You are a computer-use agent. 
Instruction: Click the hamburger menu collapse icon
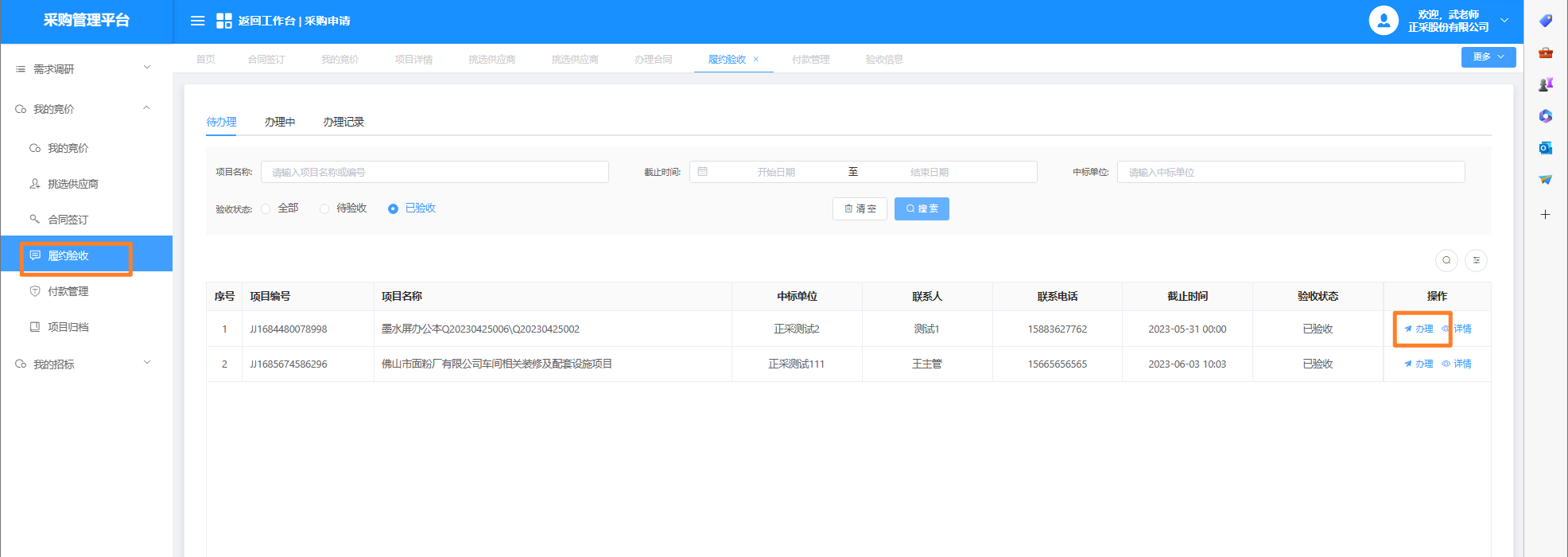198,21
